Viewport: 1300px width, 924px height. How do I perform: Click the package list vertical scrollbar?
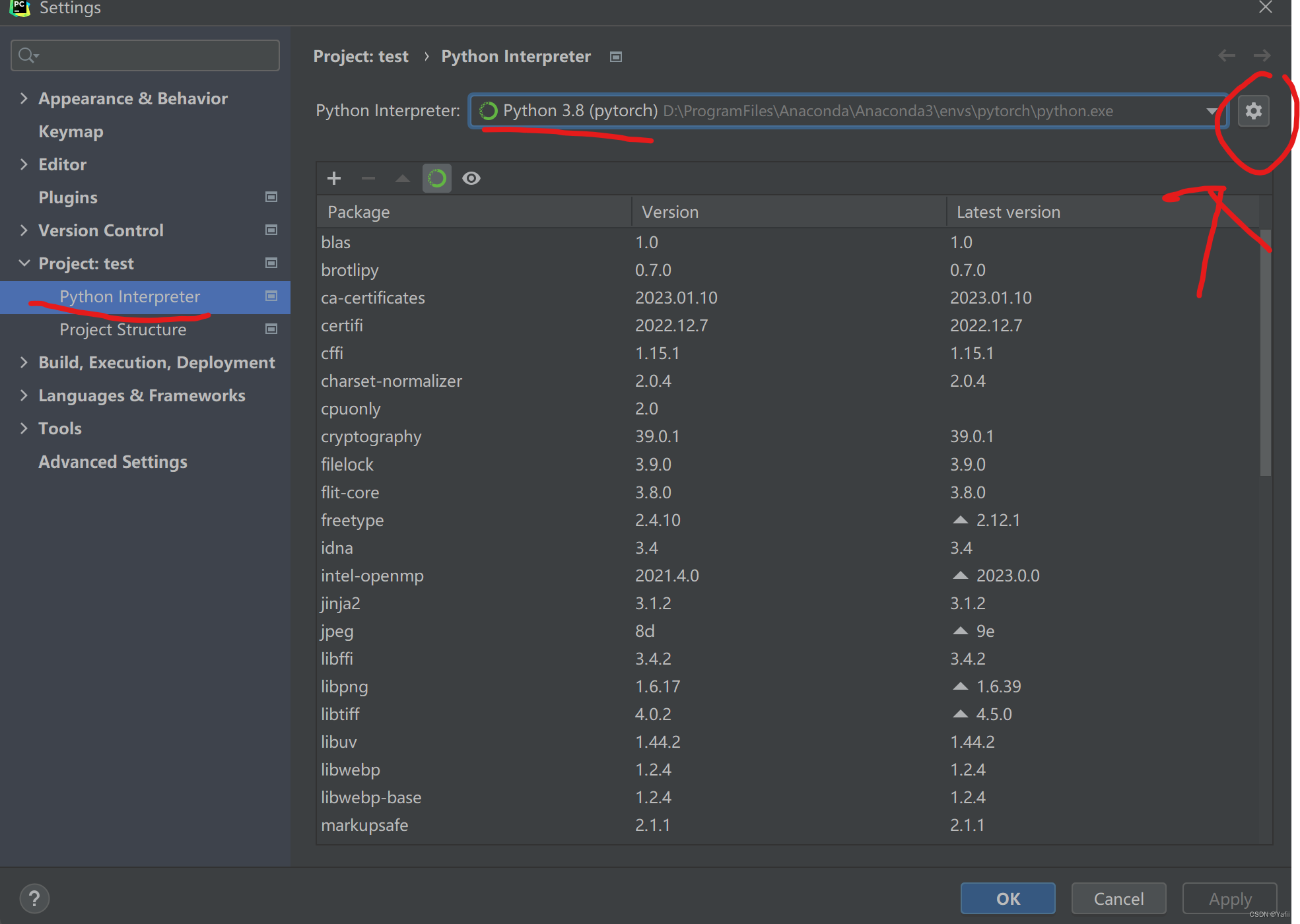(1265, 352)
